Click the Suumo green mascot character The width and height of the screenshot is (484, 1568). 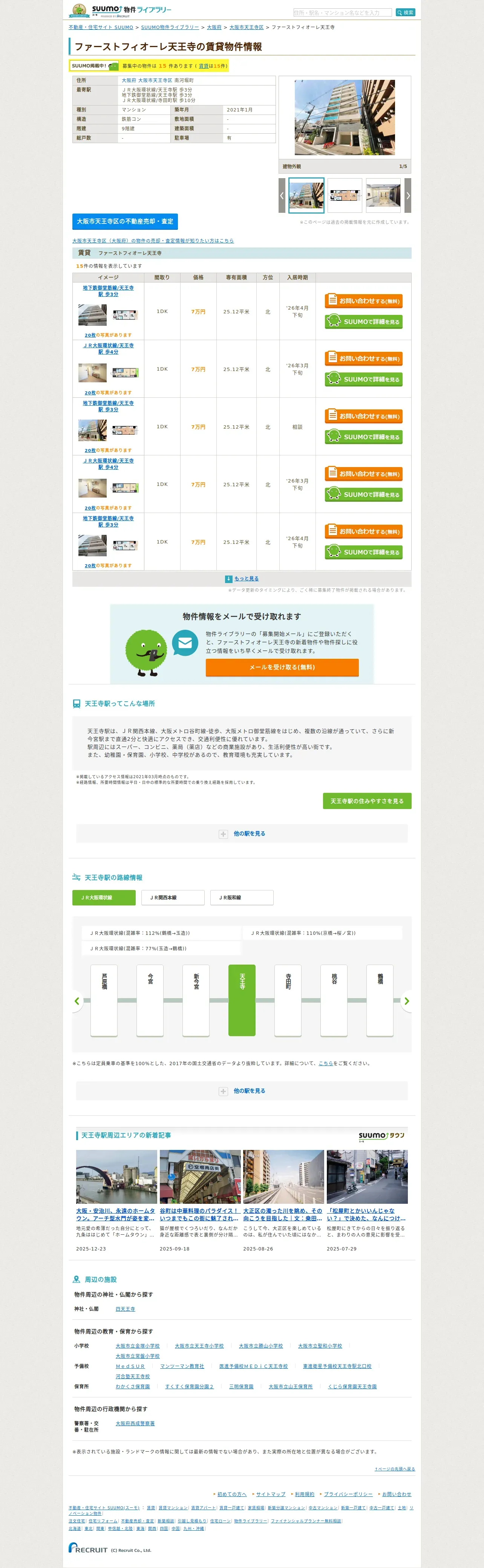click(146, 652)
